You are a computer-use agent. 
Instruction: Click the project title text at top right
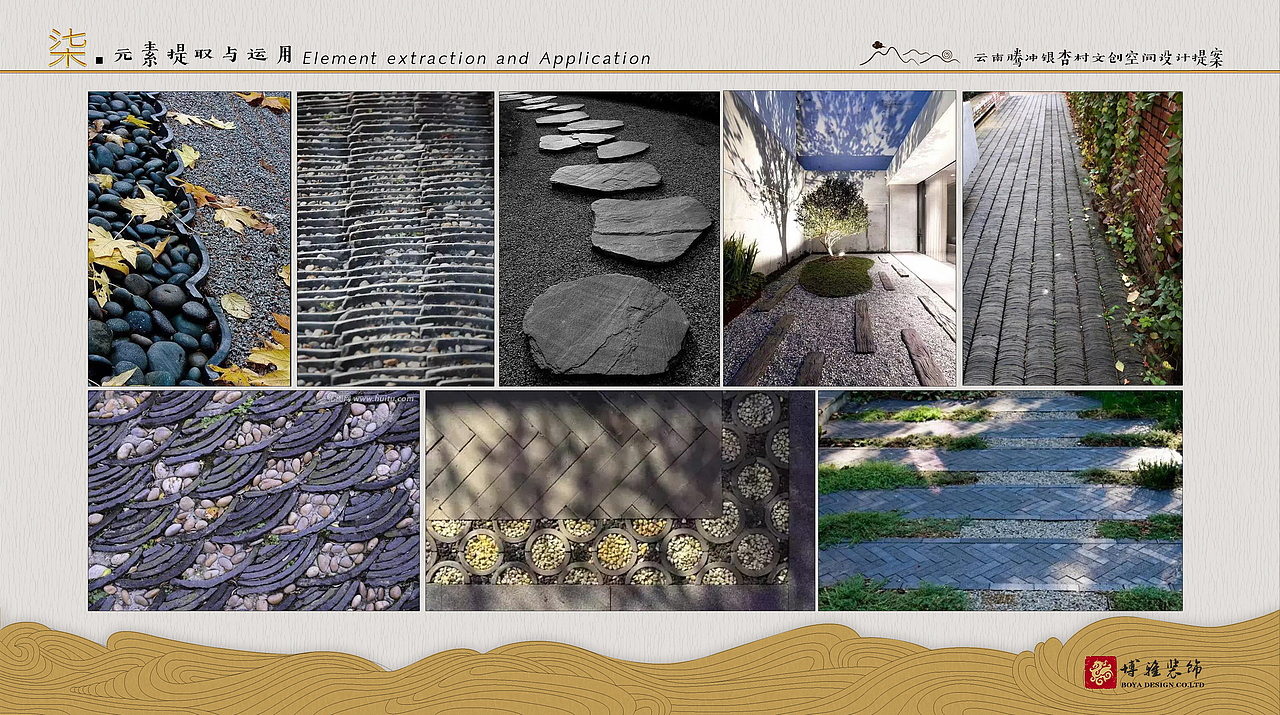tap(1099, 57)
